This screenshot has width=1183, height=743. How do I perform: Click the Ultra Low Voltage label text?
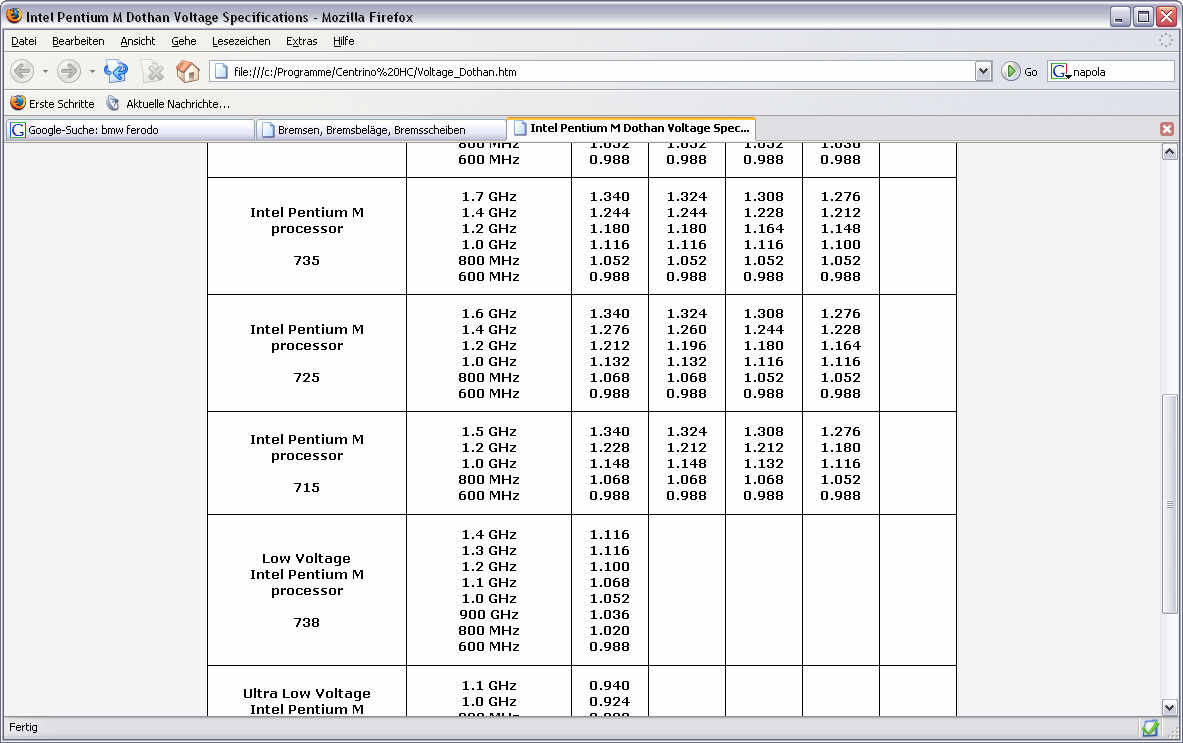306,693
